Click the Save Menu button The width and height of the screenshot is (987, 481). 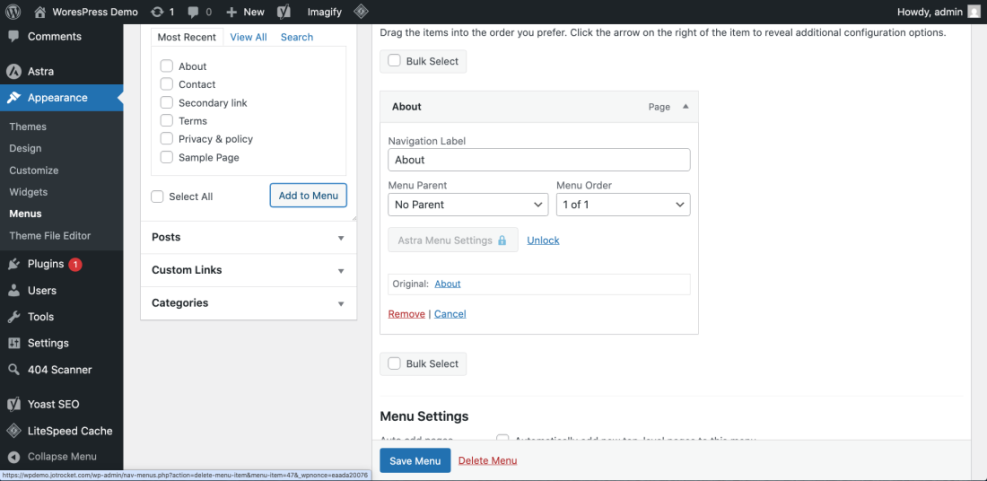tap(415, 460)
